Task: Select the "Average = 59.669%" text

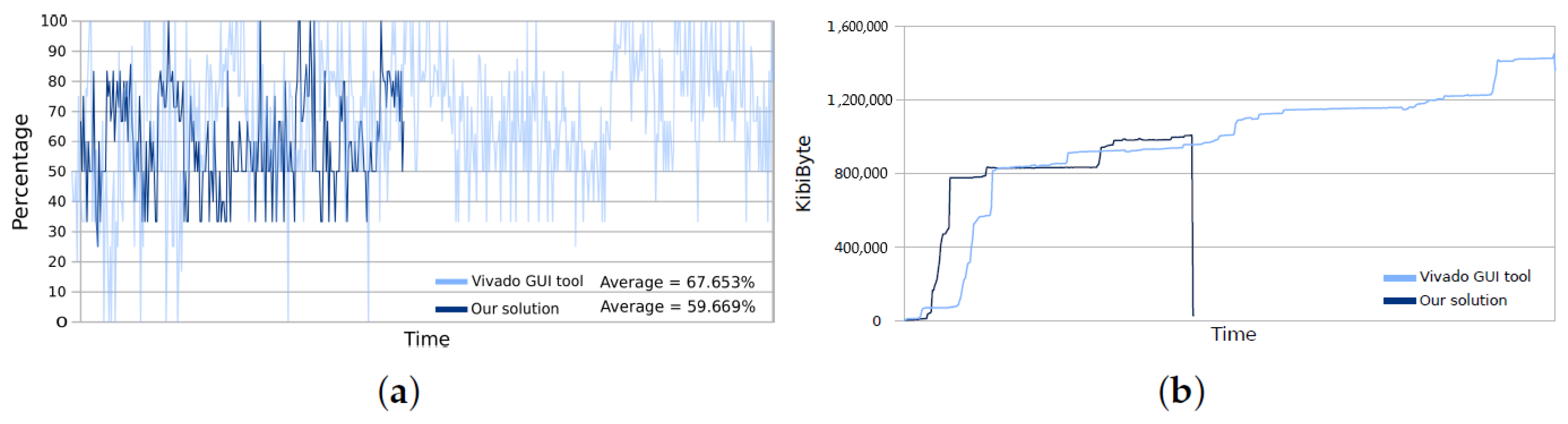Action: click(x=677, y=306)
